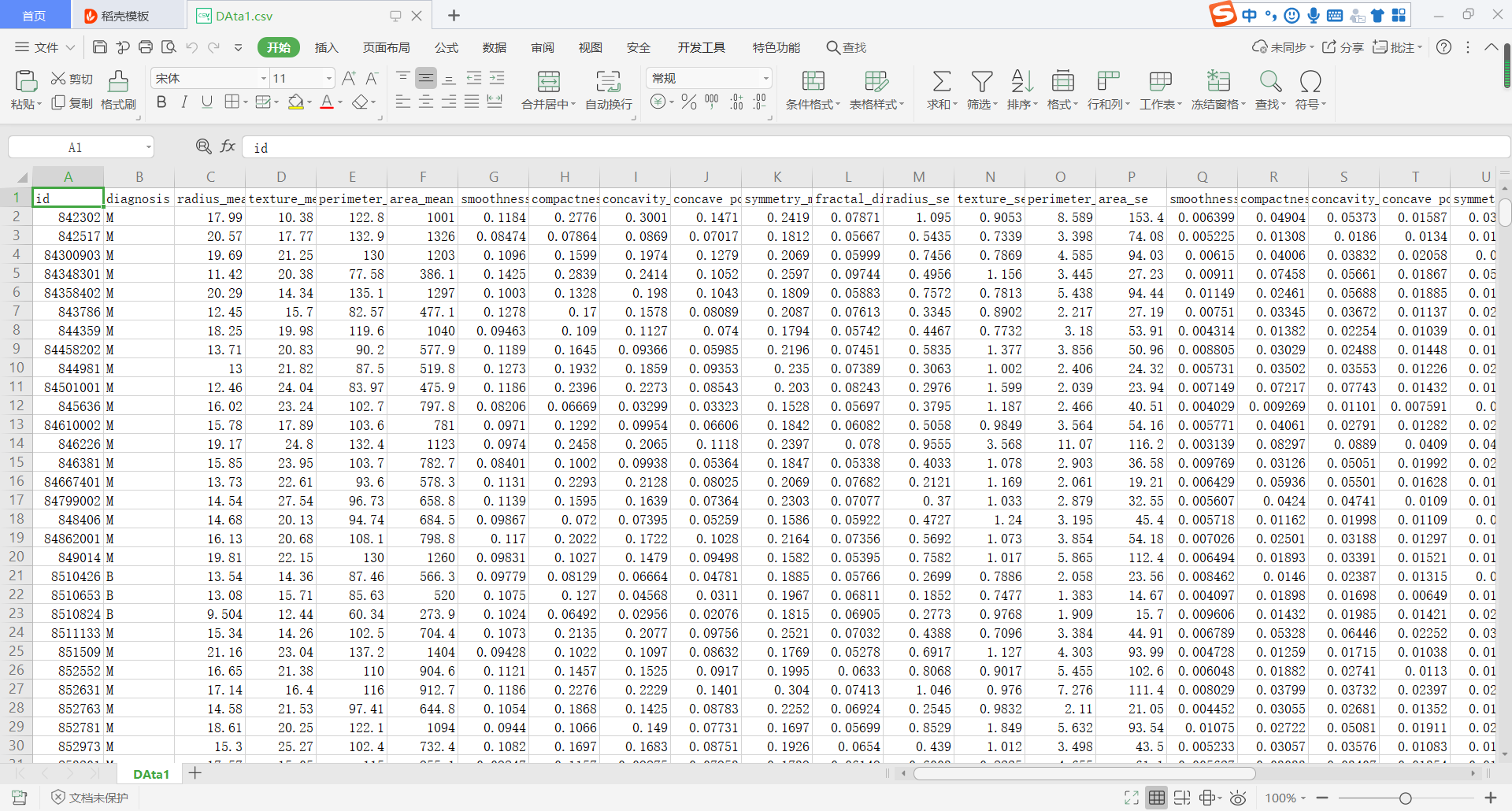The width and height of the screenshot is (1512, 811).
Task: Select the Format Painter (格式刷) brush
Action: [118, 90]
